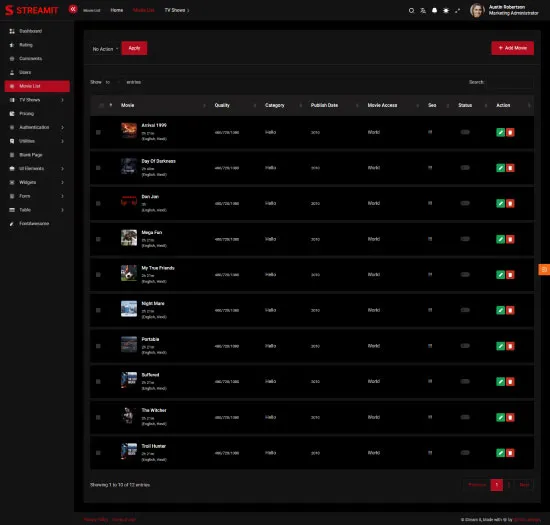The height and width of the screenshot is (525, 550).
Task: Click the Apply button
Action: (x=134, y=48)
